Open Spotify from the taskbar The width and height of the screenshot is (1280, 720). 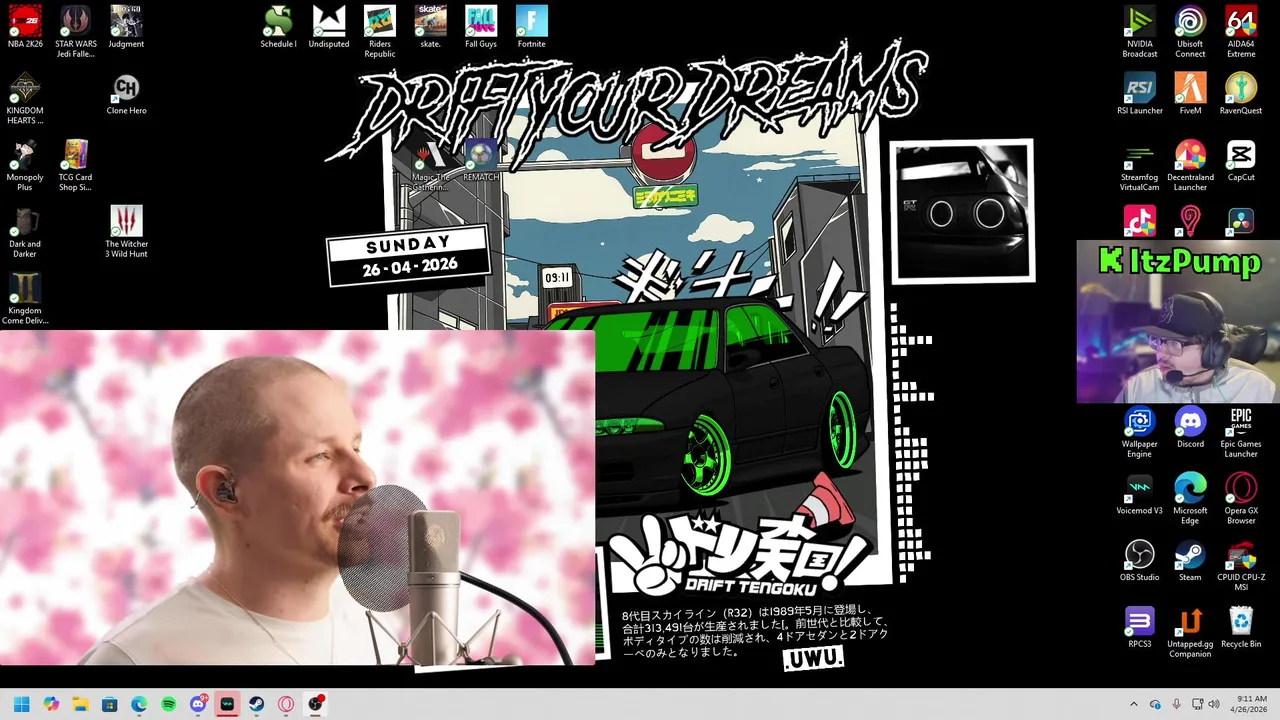tap(168, 704)
